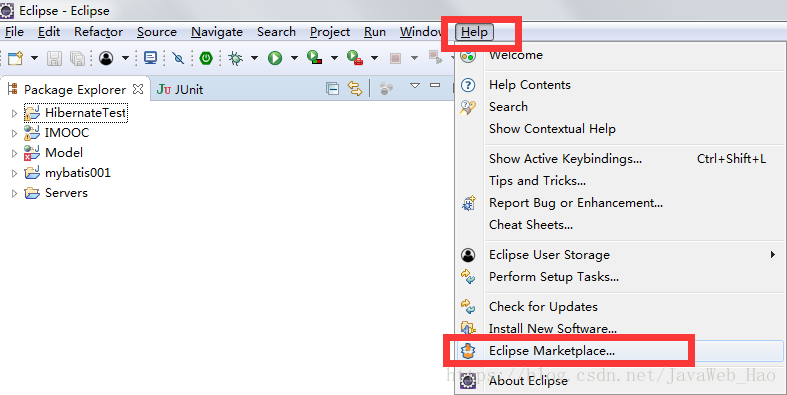Open the External Tools dropdown arrow

pyautogui.click(x=374, y=58)
